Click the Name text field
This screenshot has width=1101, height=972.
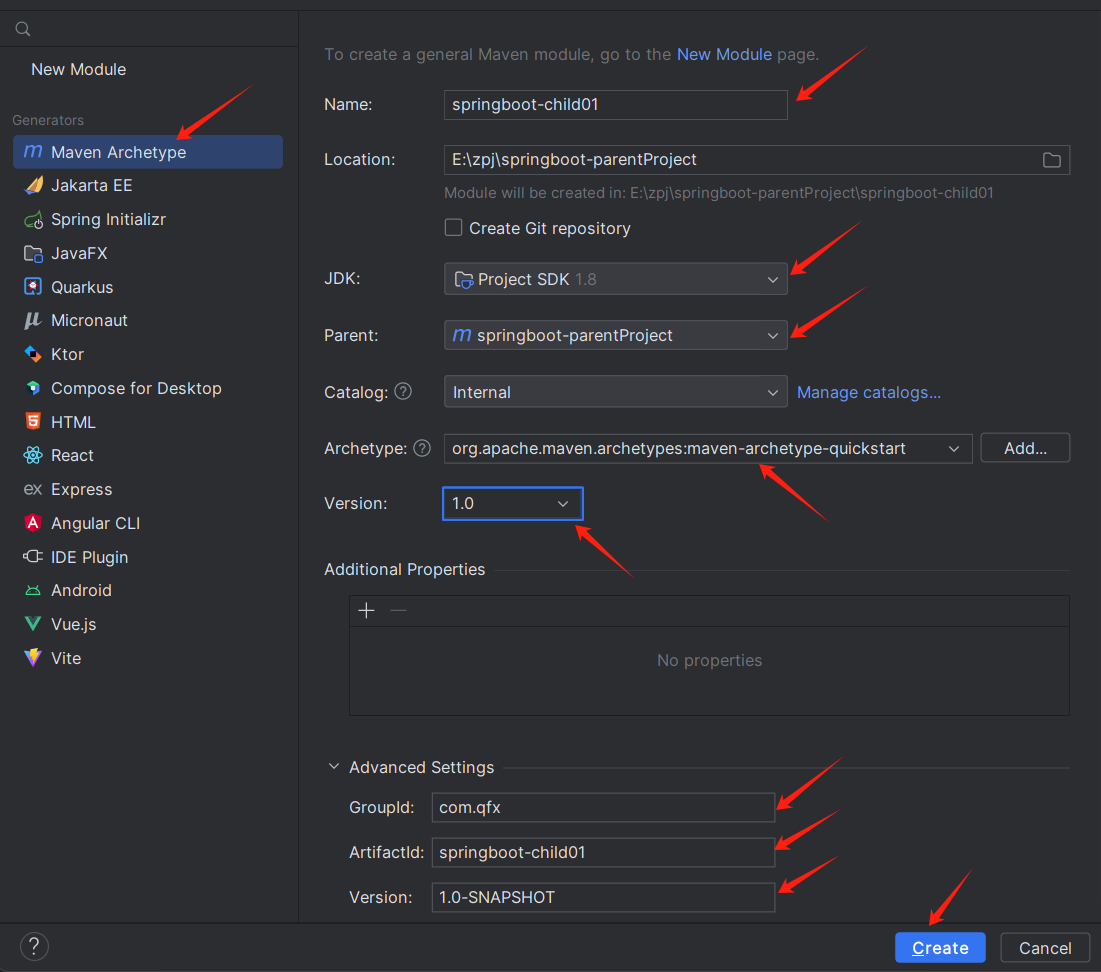(x=615, y=105)
